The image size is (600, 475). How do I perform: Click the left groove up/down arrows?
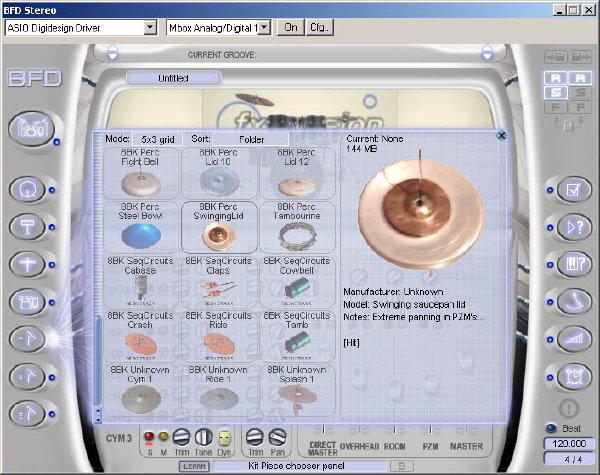click(x=112, y=53)
